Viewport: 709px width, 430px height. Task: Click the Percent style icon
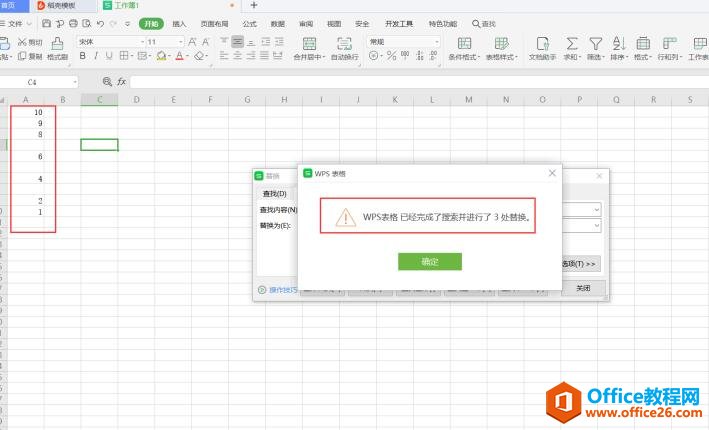point(392,56)
